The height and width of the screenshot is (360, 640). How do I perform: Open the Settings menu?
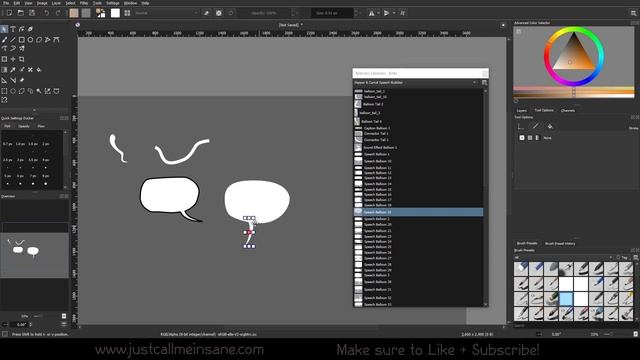click(x=113, y=3)
